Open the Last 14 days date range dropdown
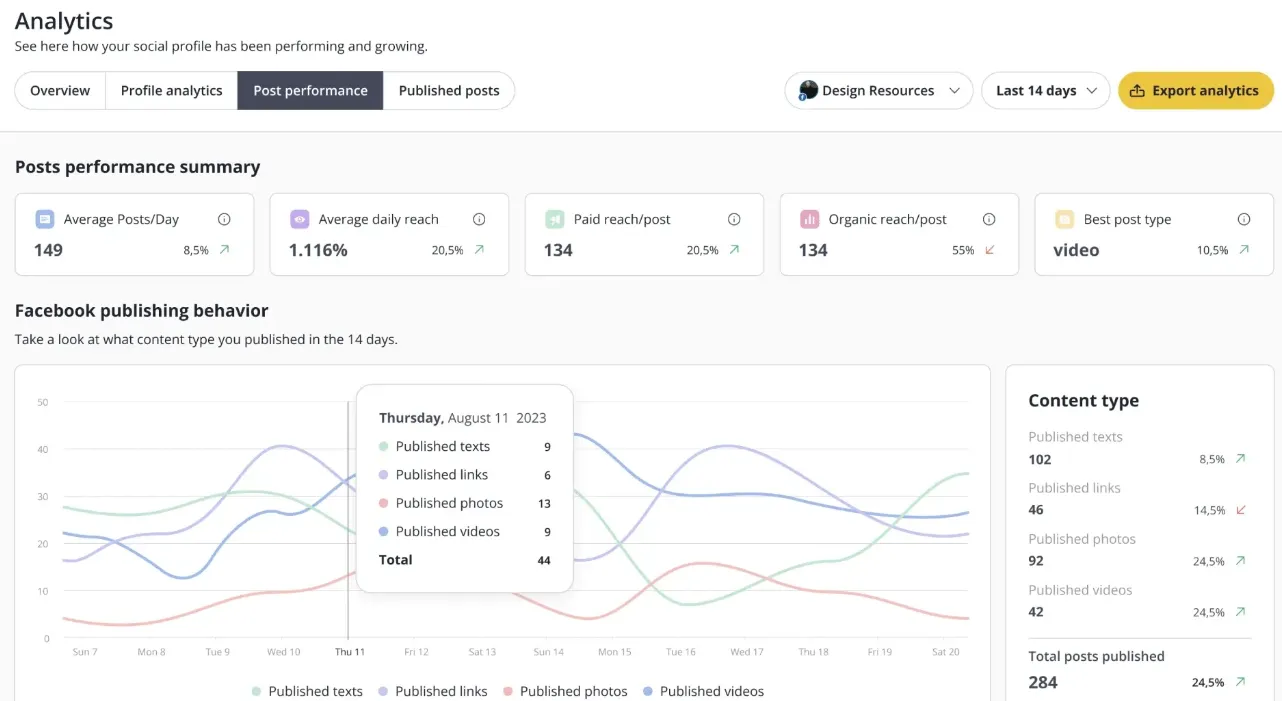The width and height of the screenshot is (1282, 701). pyautogui.click(x=1045, y=90)
